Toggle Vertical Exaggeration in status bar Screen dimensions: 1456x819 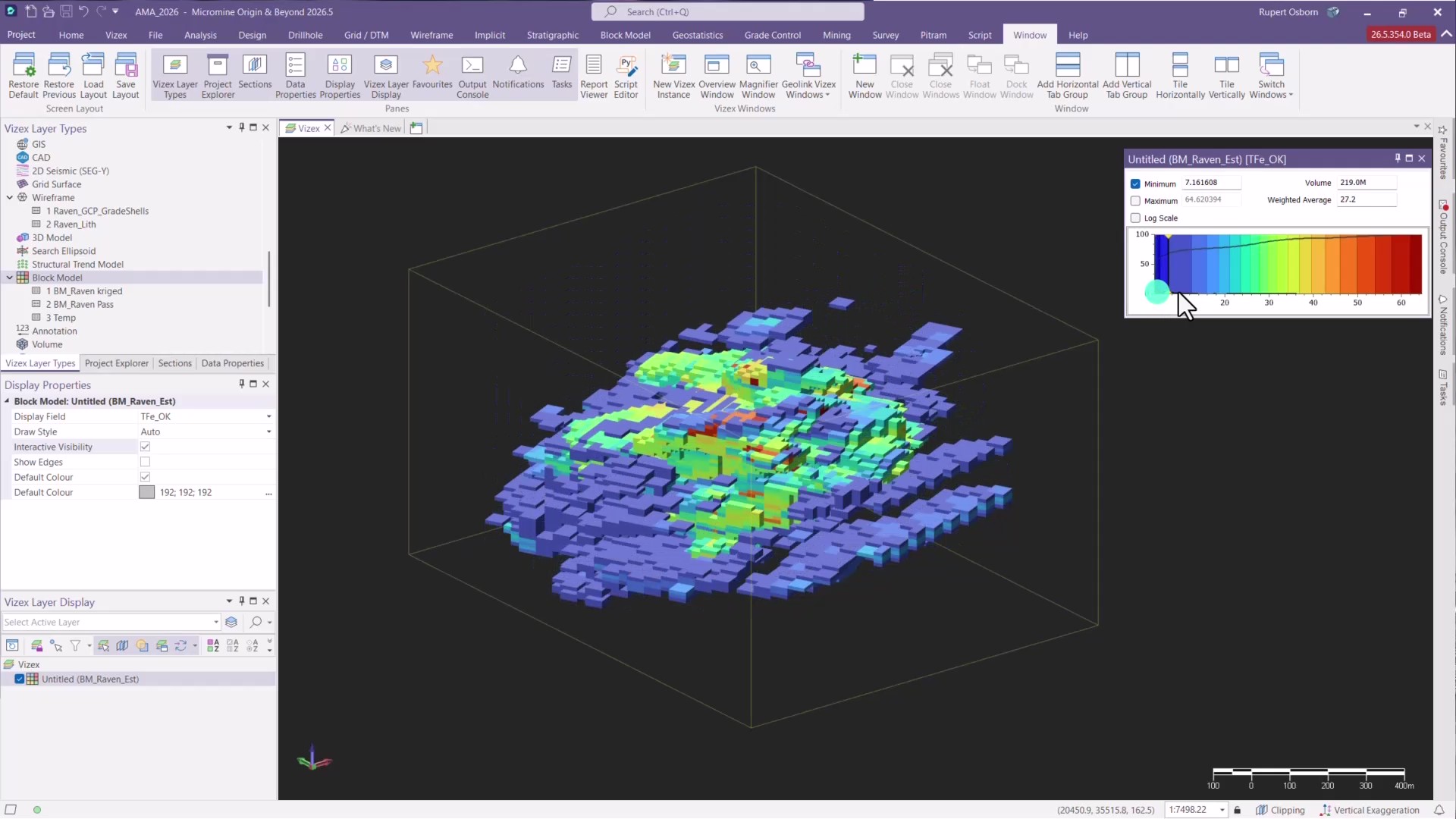pos(1369,810)
